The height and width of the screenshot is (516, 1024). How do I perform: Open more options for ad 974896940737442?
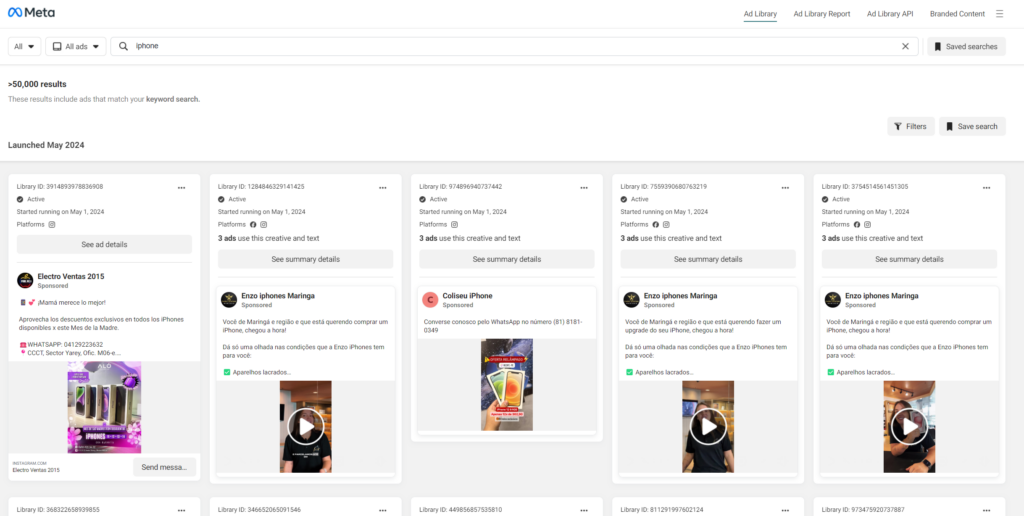pos(584,187)
